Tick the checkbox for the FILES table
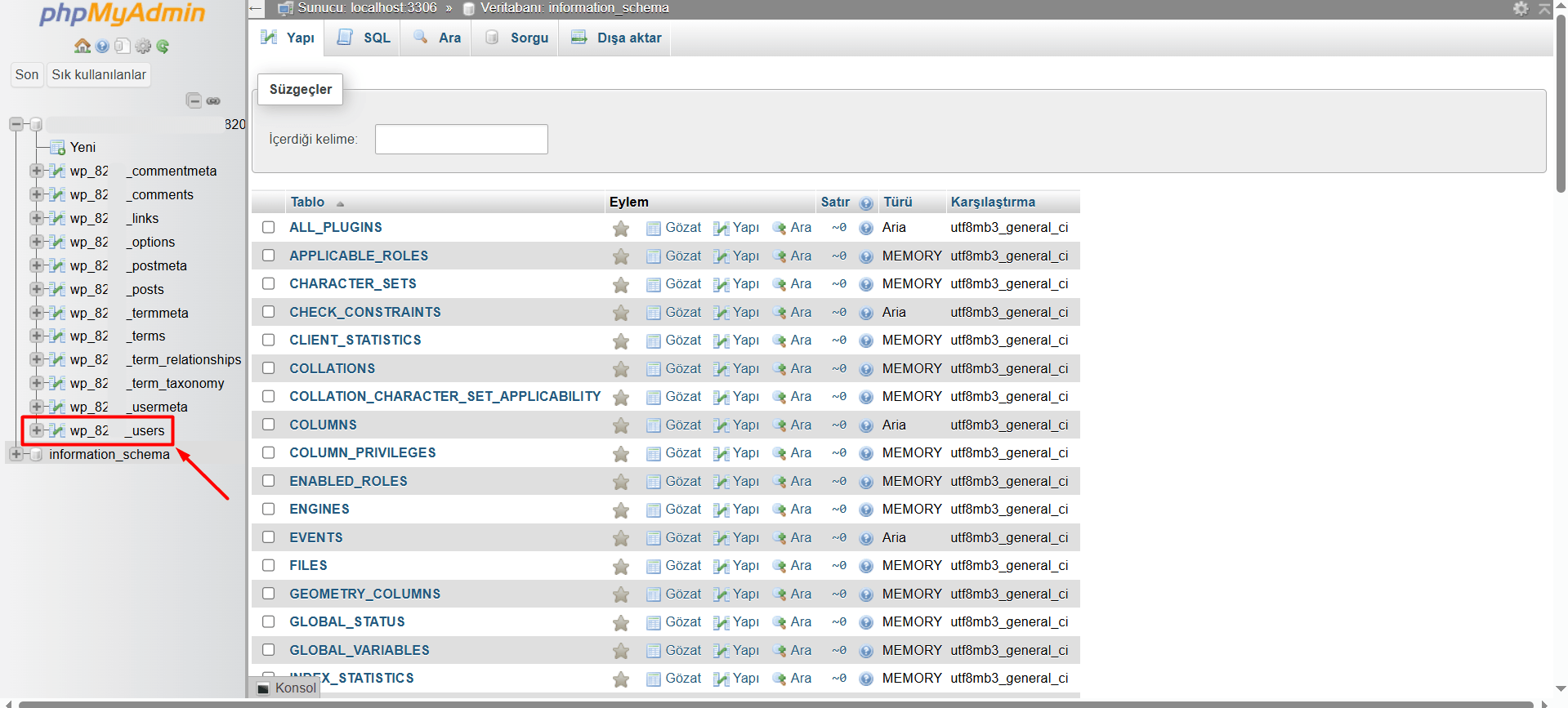1568x708 pixels. pyautogui.click(x=268, y=565)
